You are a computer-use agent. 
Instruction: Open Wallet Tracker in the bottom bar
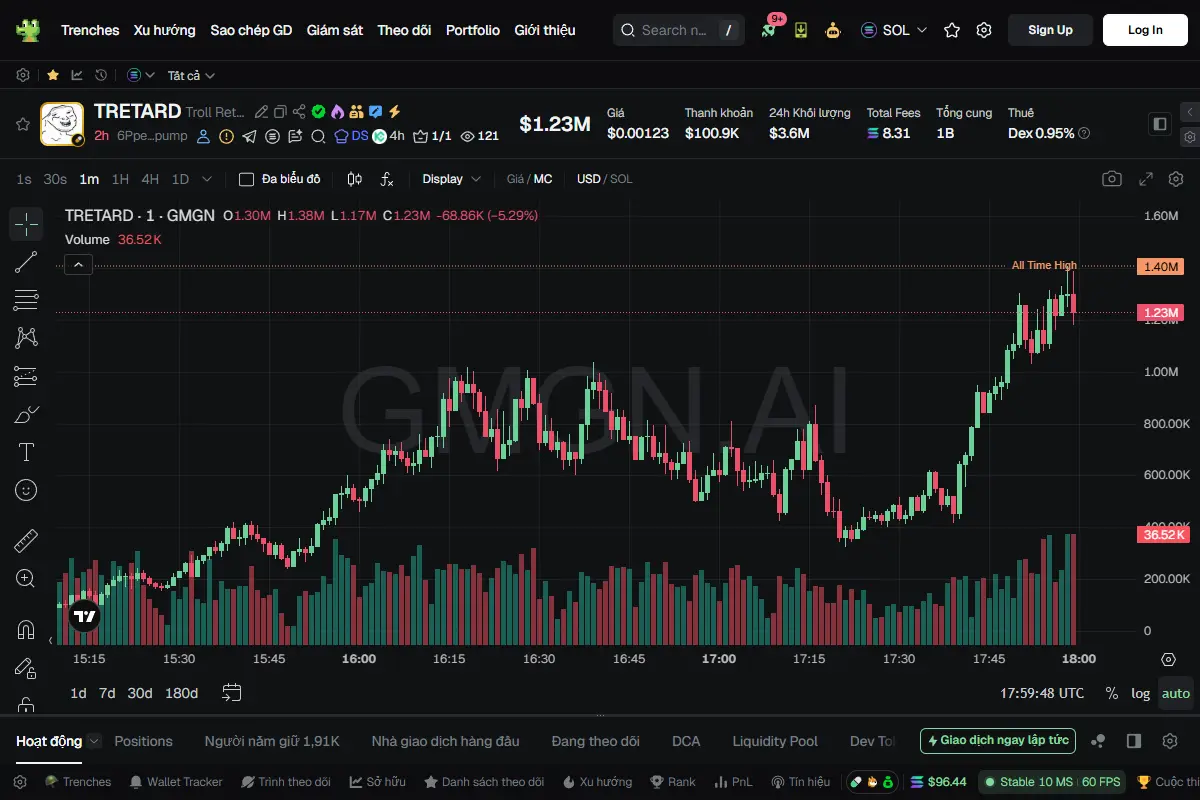176,782
